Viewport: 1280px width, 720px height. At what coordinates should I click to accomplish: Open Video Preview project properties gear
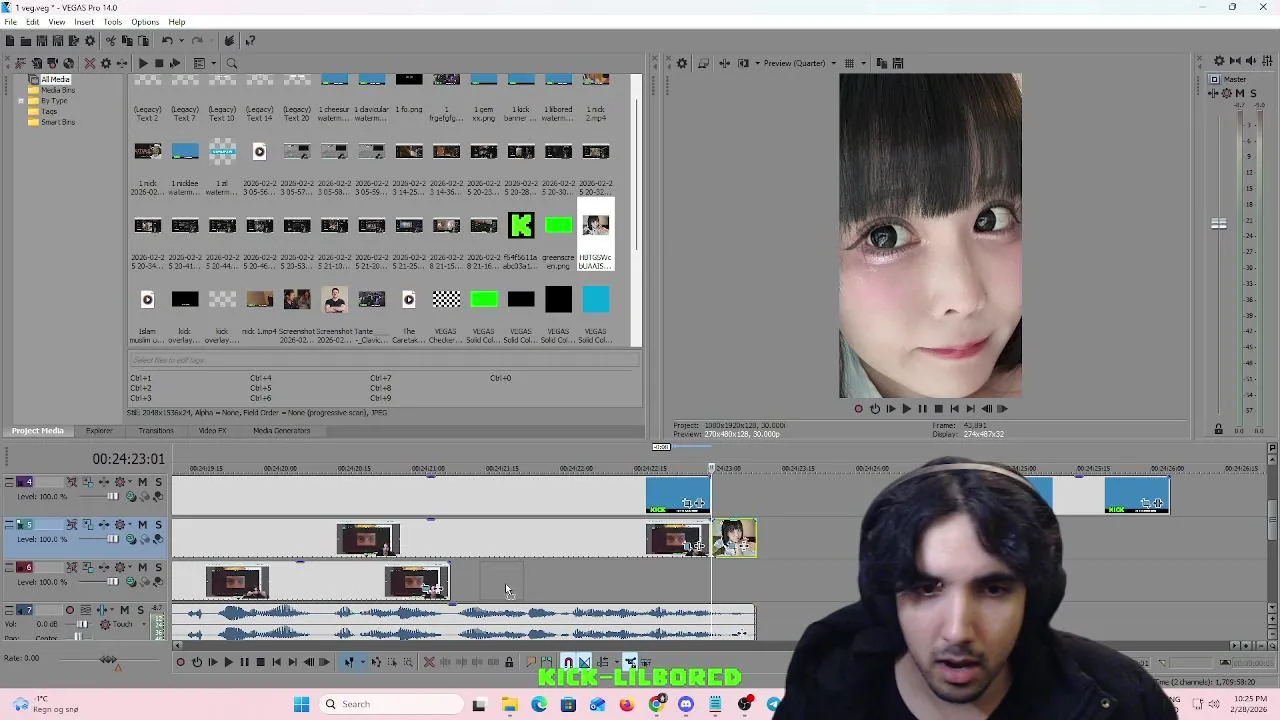(682, 63)
